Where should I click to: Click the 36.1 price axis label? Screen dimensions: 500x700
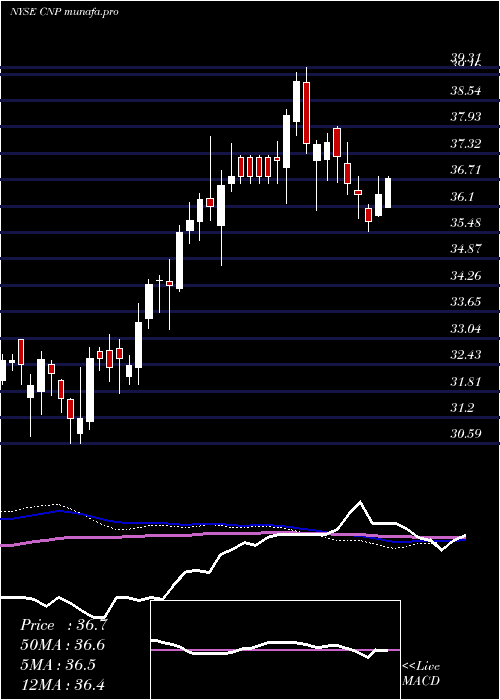click(x=462, y=196)
